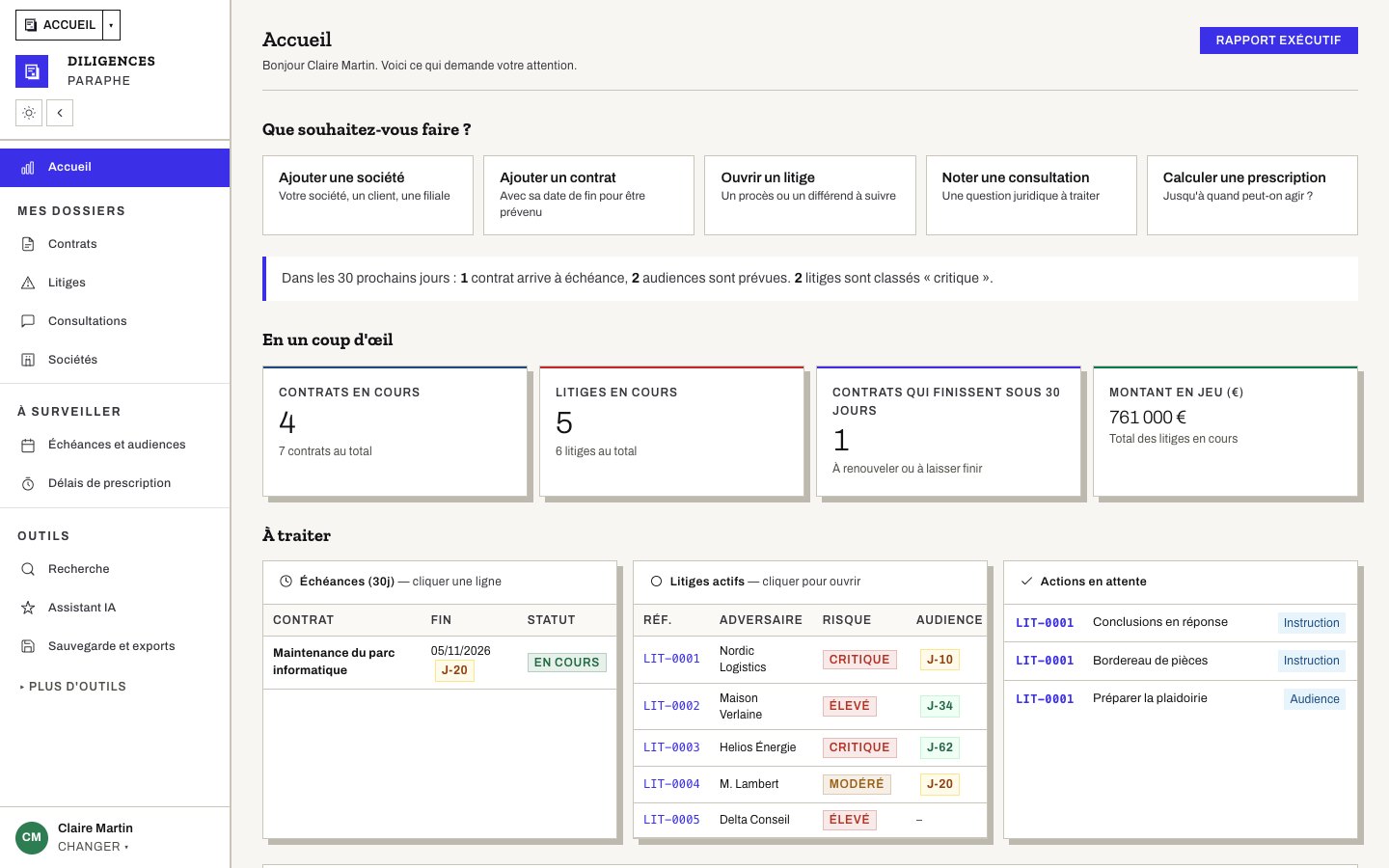Click the ÉLEVÉ badge for Delta Conseil
This screenshot has height=868, width=1389.
(850, 820)
